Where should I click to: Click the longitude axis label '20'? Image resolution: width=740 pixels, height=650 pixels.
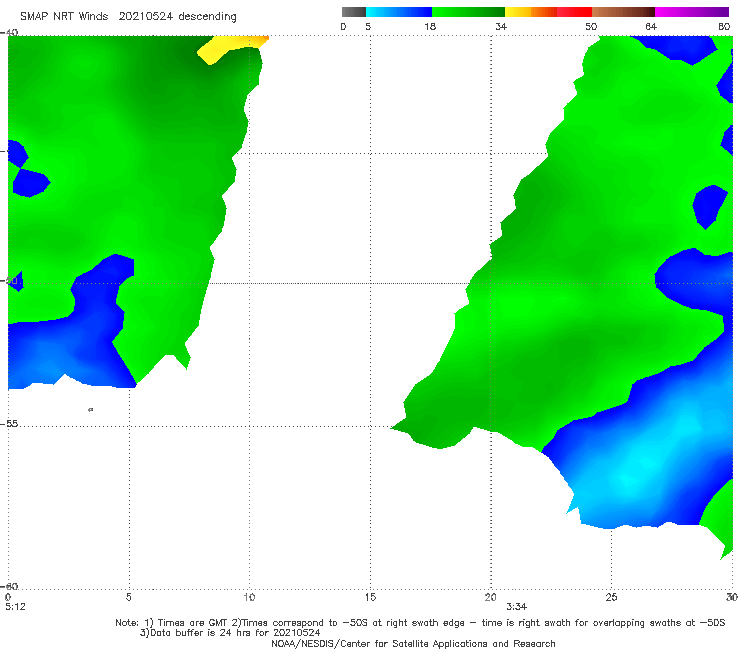(x=490, y=598)
